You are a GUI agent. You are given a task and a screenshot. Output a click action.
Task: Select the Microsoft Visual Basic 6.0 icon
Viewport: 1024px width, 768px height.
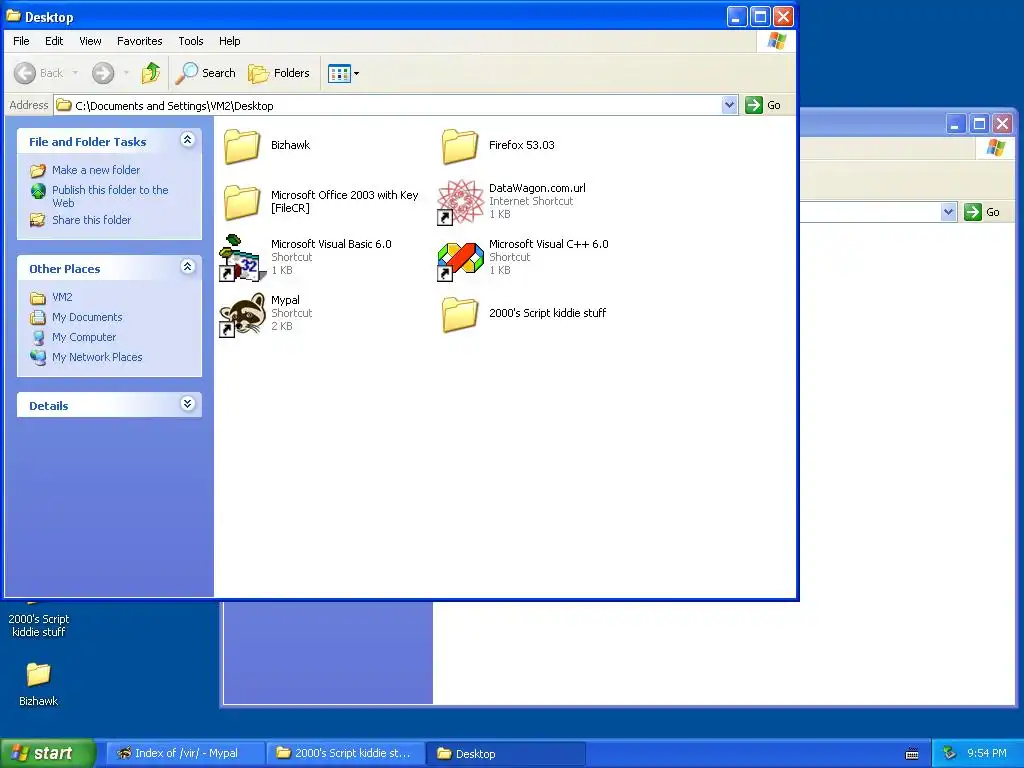coord(242,258)
